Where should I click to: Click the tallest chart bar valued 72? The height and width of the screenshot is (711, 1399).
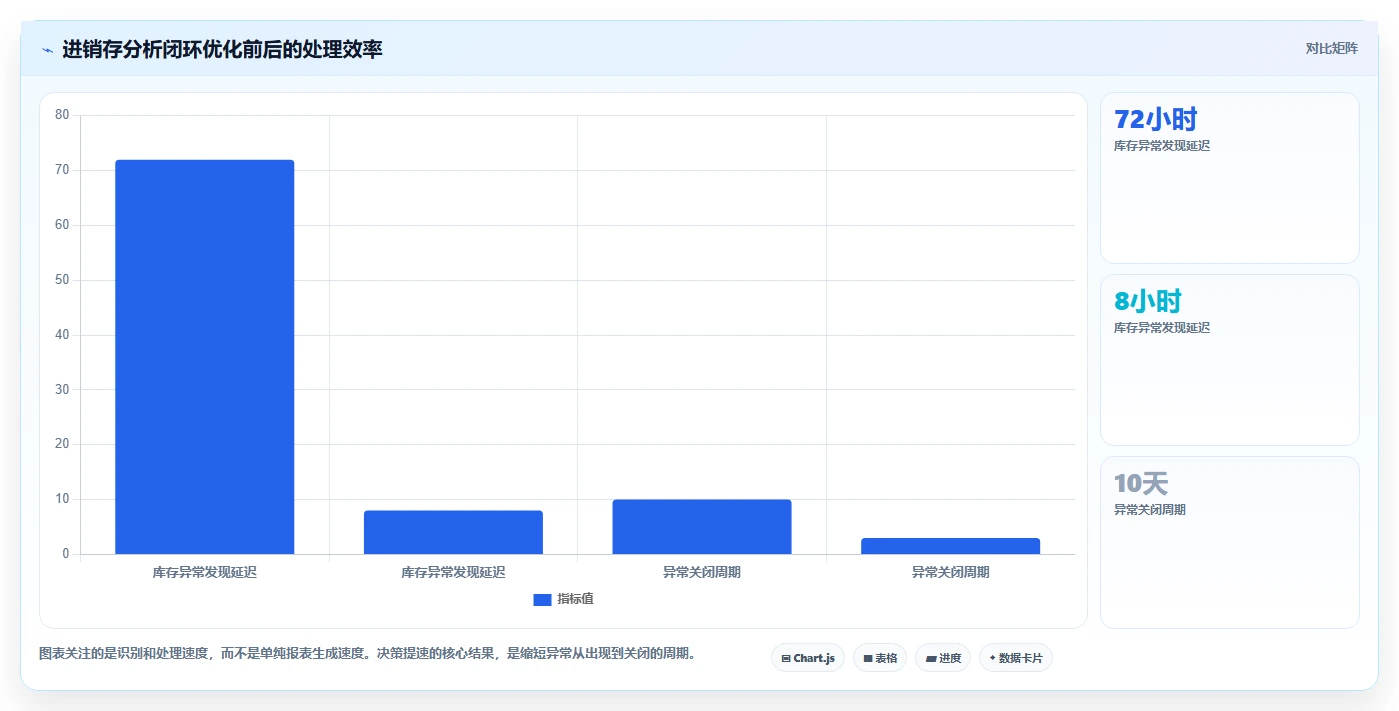[x=205, y=357]
